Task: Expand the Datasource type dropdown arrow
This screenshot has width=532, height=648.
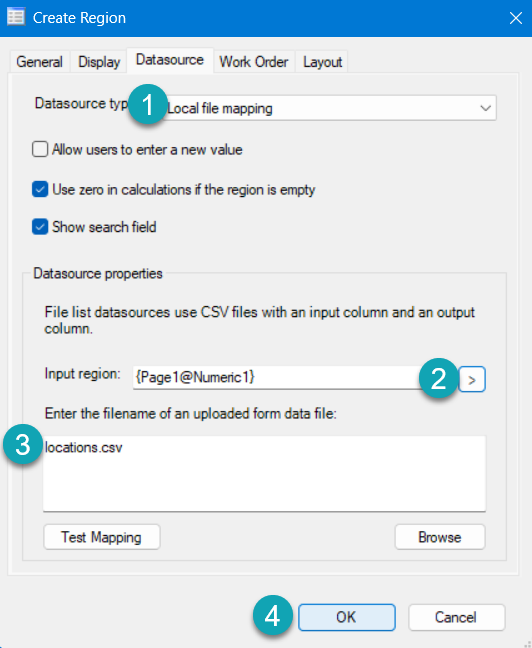Action: pyautogui.click(x=485, y=108)
